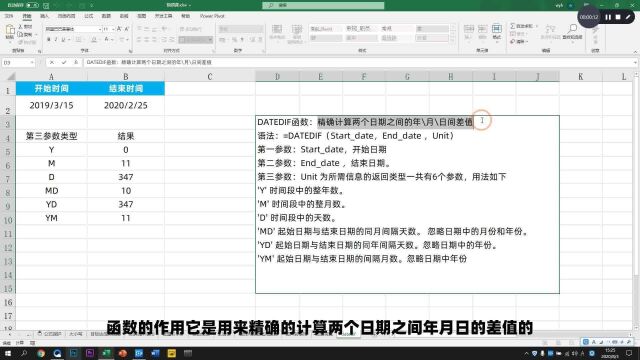Viewport: 640px width, 360px height.
Task: Click the Name Box showing D3
Action: 16,63
